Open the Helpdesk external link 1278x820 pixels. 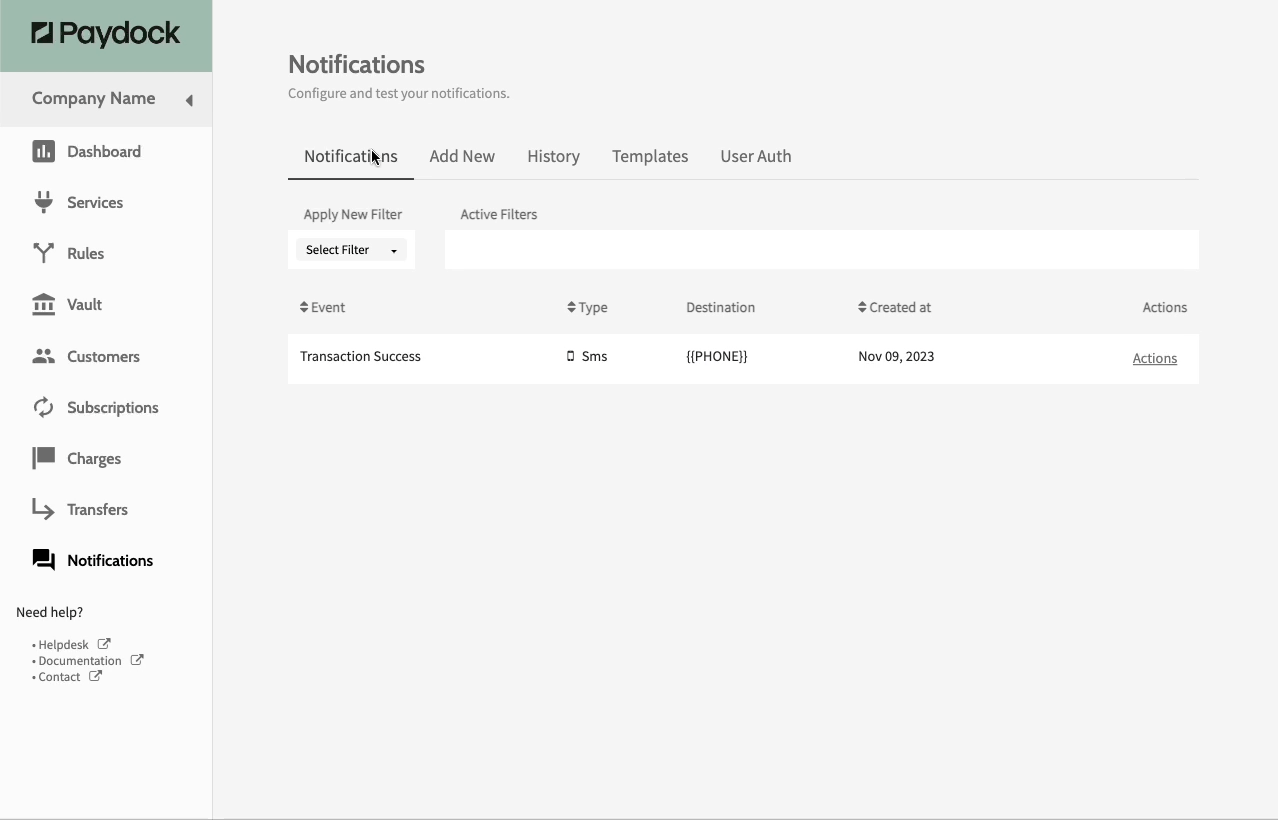tap(64, 645)
